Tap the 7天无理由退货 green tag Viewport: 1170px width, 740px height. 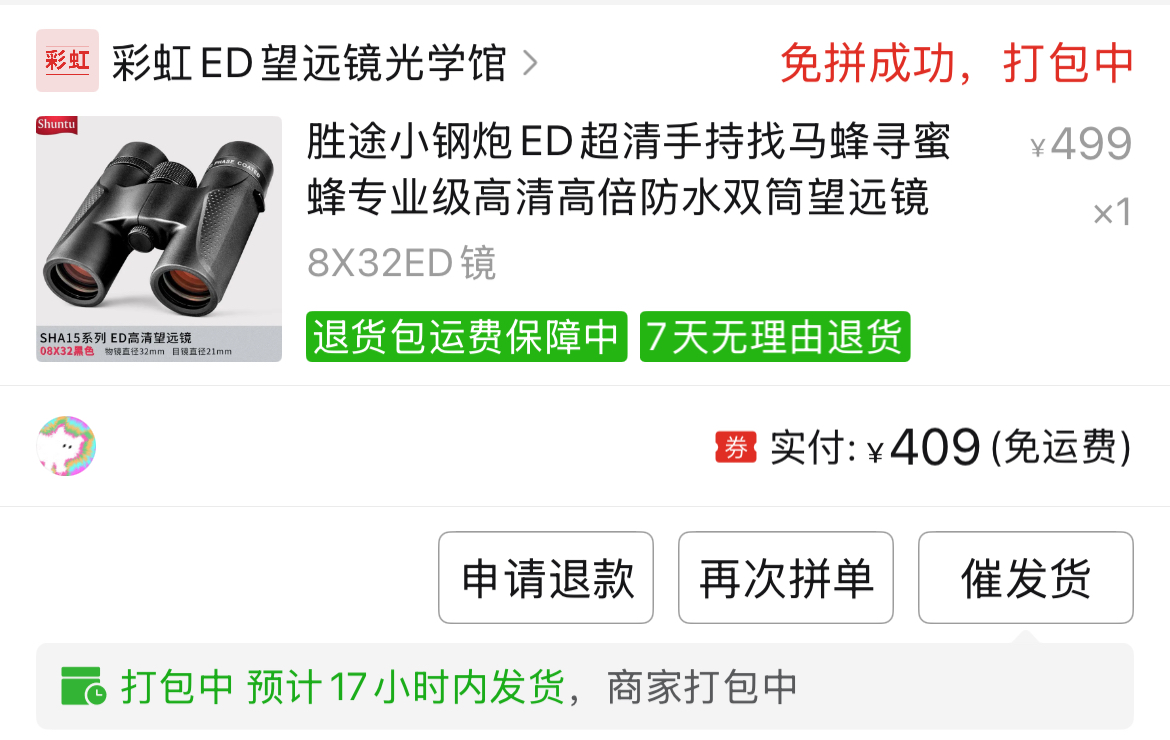click(x=775, y=336)
